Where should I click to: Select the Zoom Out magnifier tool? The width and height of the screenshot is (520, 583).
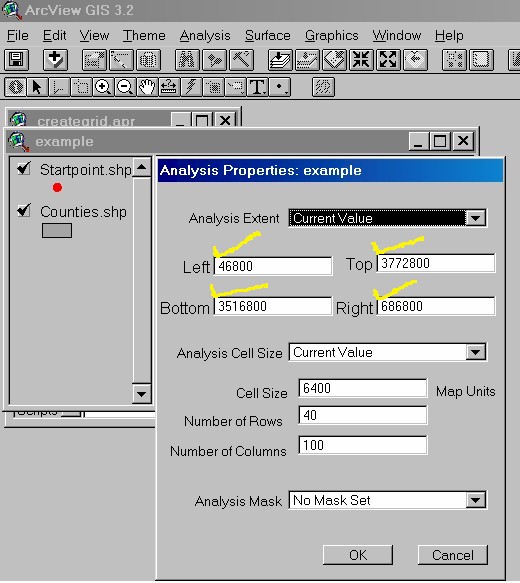click(125, 87)
